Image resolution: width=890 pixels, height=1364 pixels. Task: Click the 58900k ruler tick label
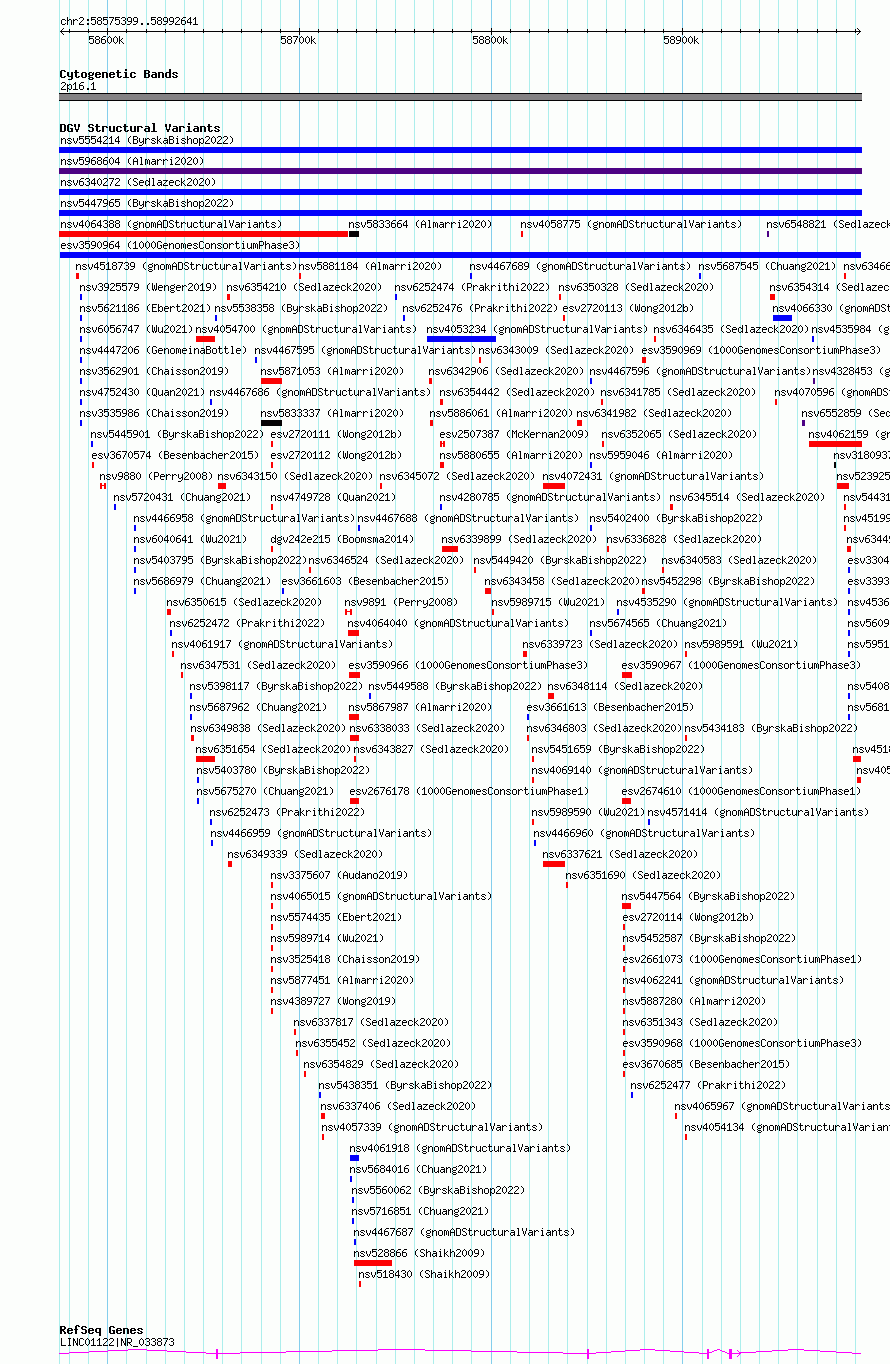682,40
